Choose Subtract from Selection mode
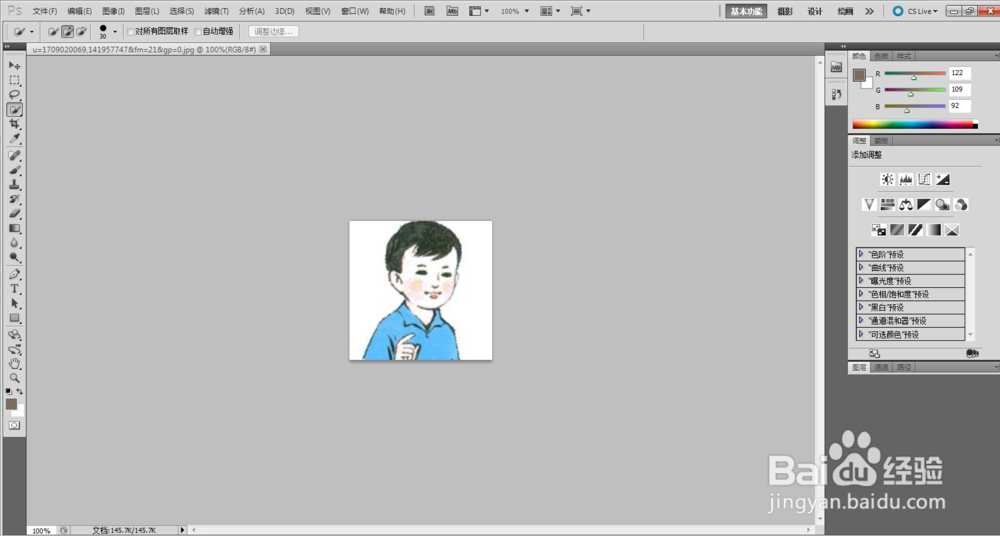Viewport: 1000px width, 536px height. [x=82, y=31]
